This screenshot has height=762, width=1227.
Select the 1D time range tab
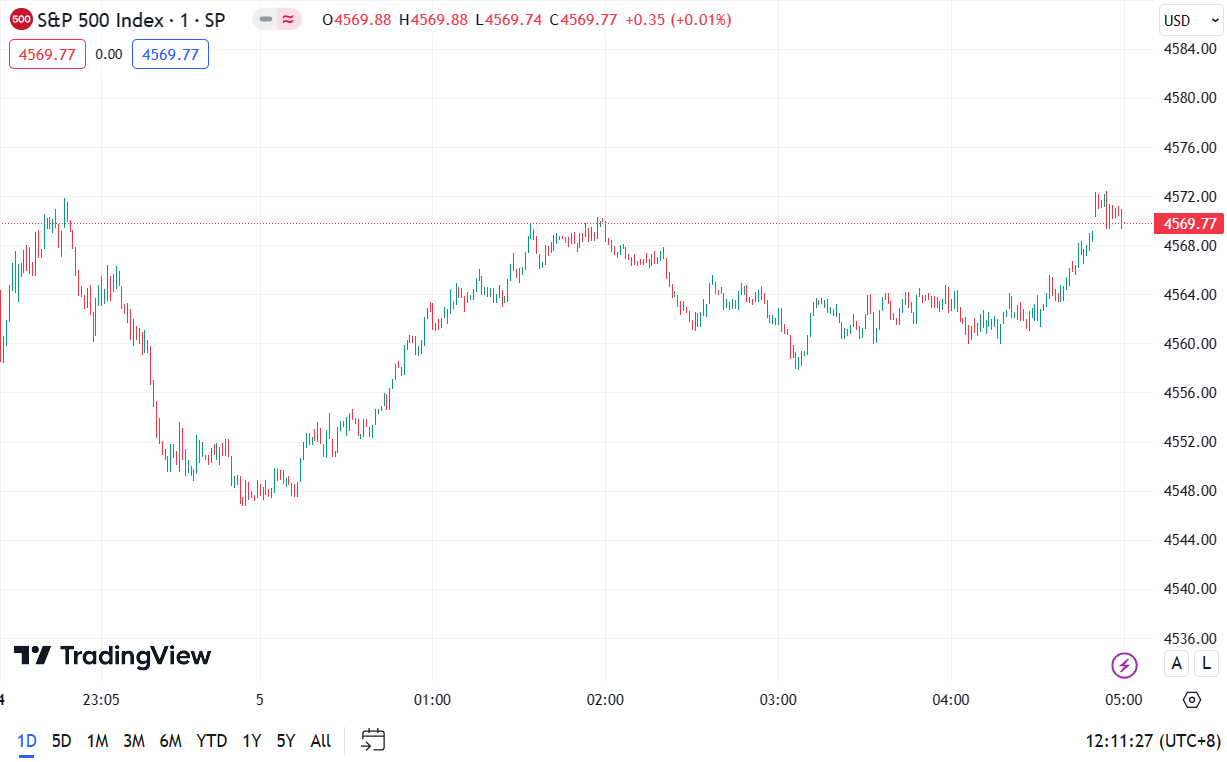point(27,741)
